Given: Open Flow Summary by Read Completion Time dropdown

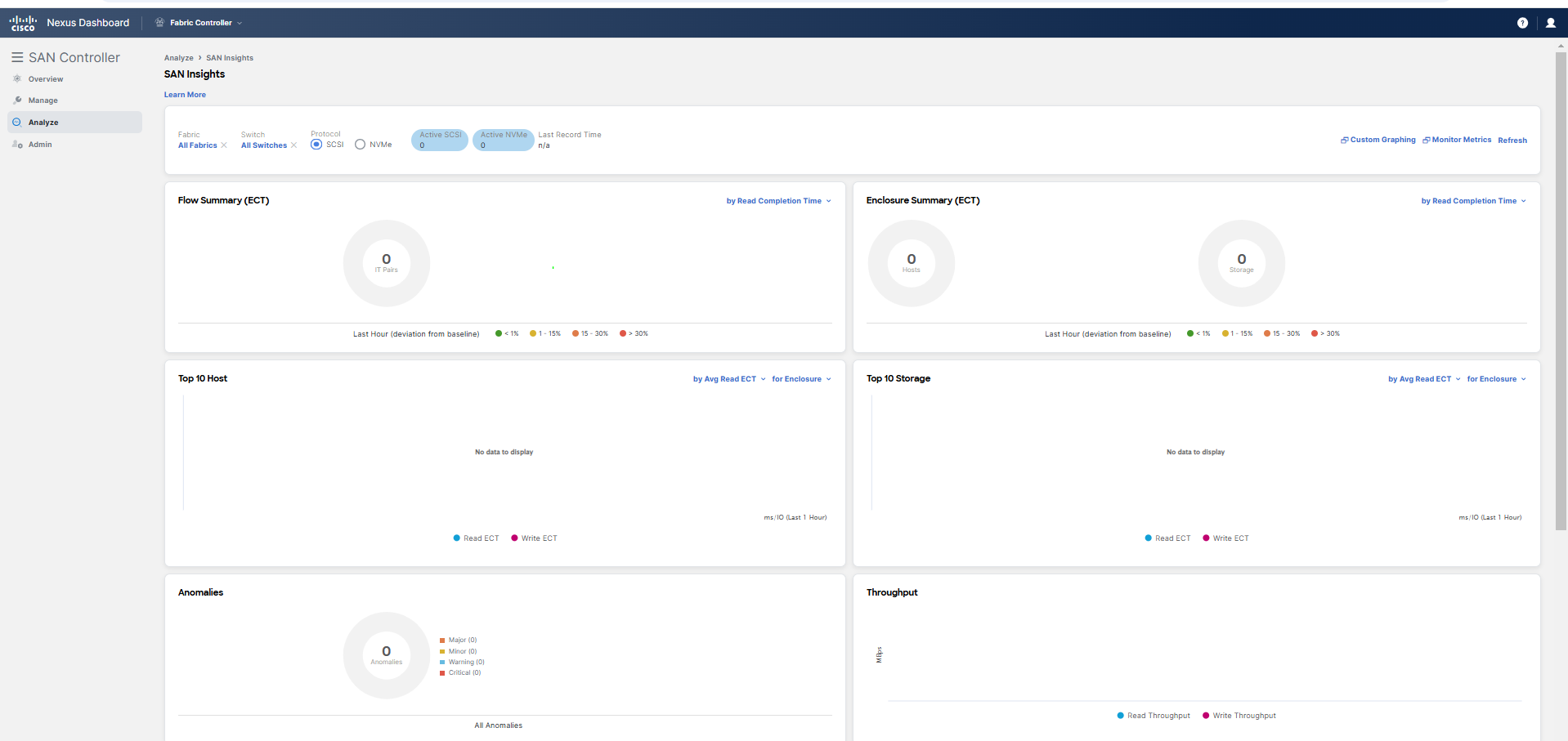Looking at the screenshot, I should coord(778,201).
